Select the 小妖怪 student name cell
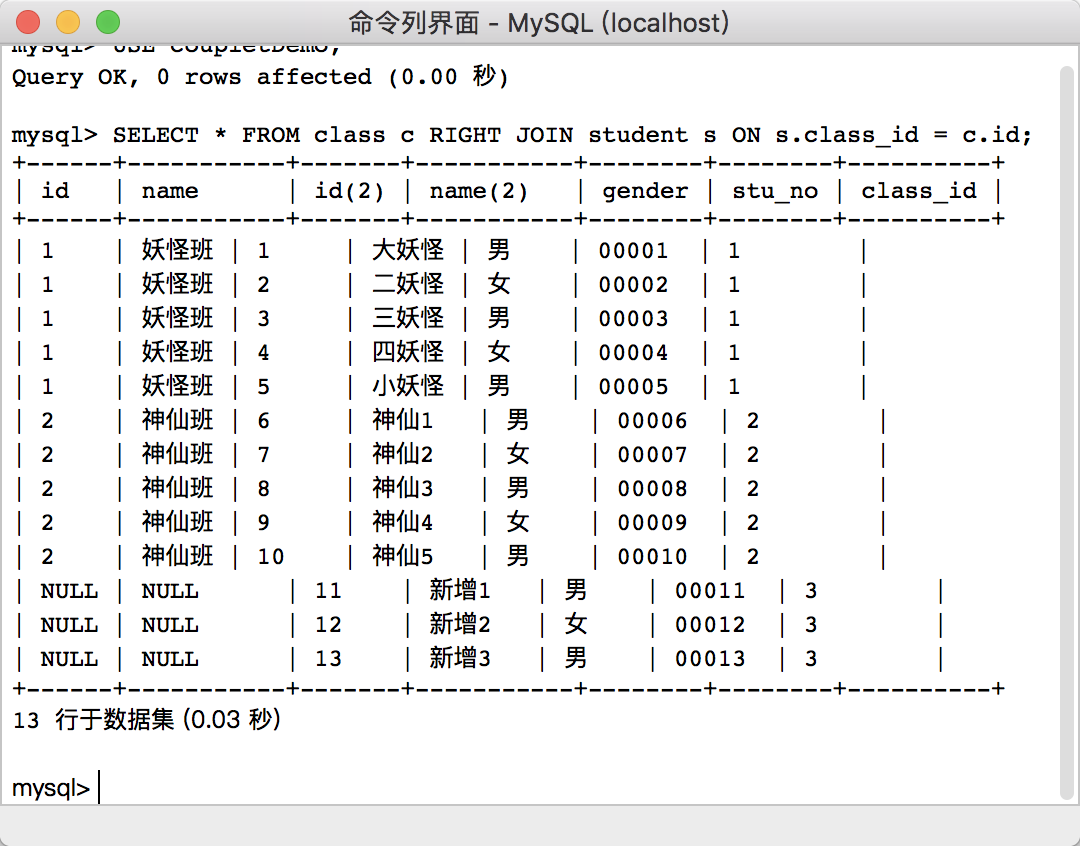Screen dimensions: 1080x846 point(408,387)
